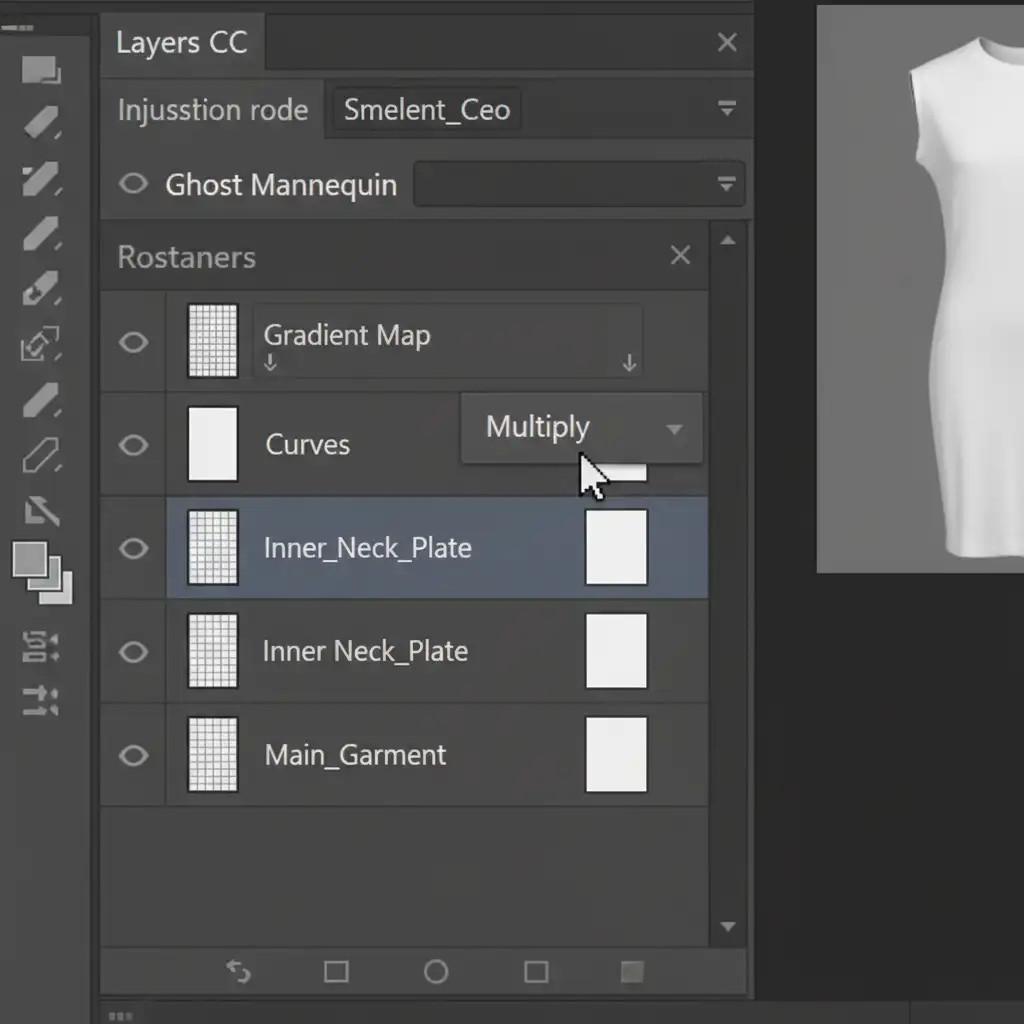Hide the Main_Garment layer
The image size is (1024, 1024).
[133, 756]
